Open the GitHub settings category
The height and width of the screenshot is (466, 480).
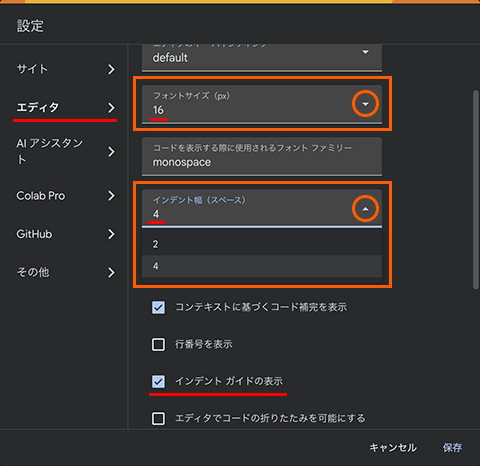(65, 234)
